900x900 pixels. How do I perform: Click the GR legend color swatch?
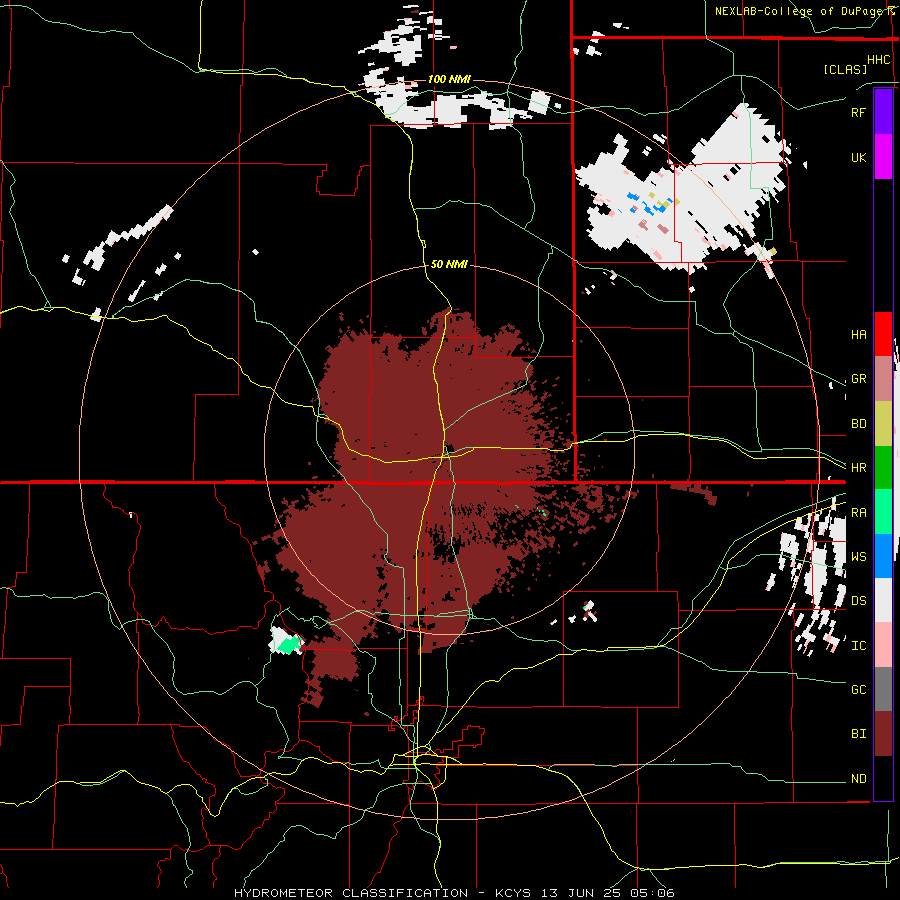coord(883,379)
